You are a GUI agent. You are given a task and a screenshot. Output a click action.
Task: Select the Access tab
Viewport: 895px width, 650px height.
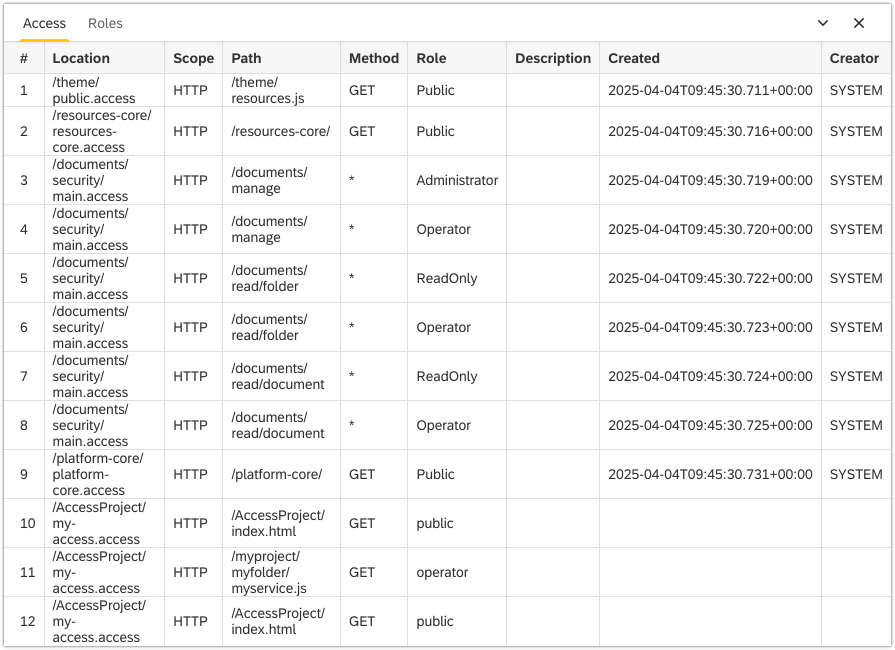[x=45, y=23]
